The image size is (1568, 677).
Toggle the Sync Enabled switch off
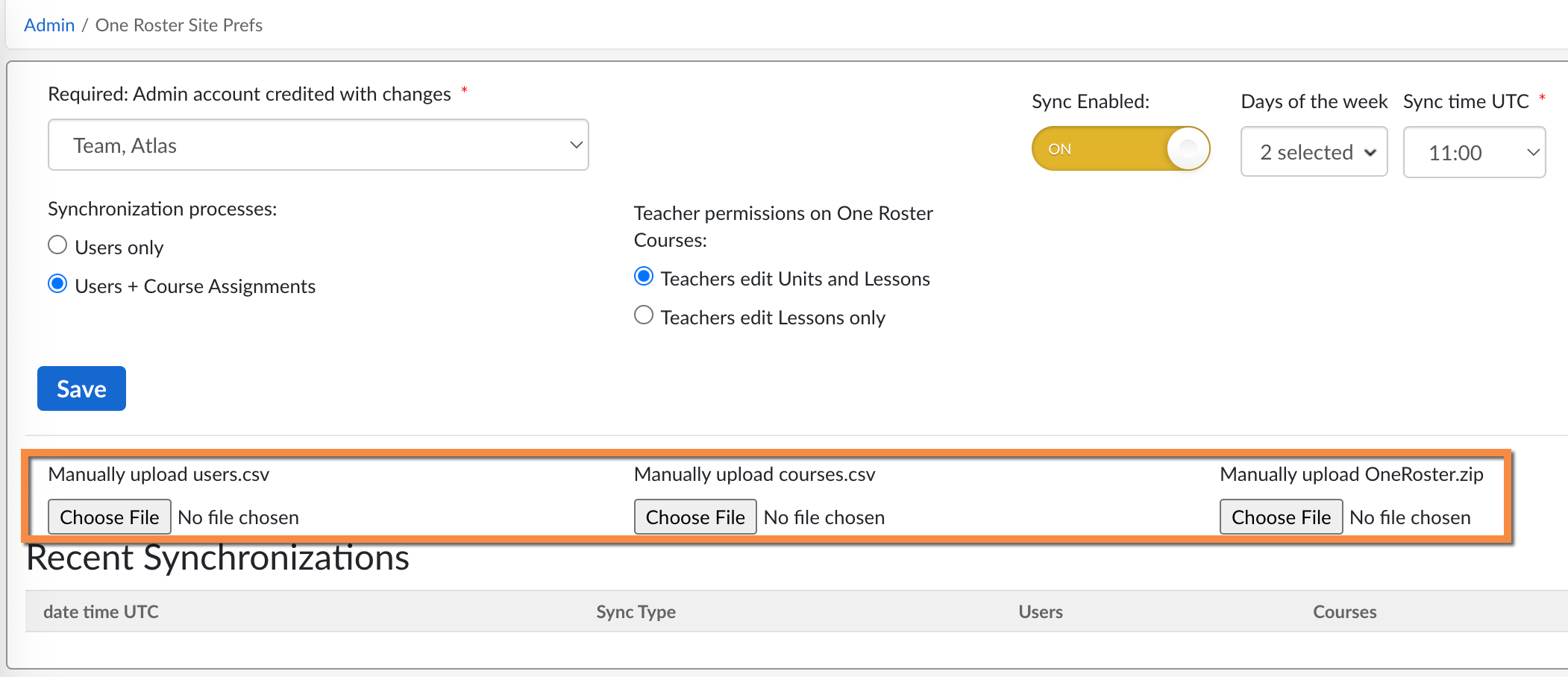tap(1120, 149)
